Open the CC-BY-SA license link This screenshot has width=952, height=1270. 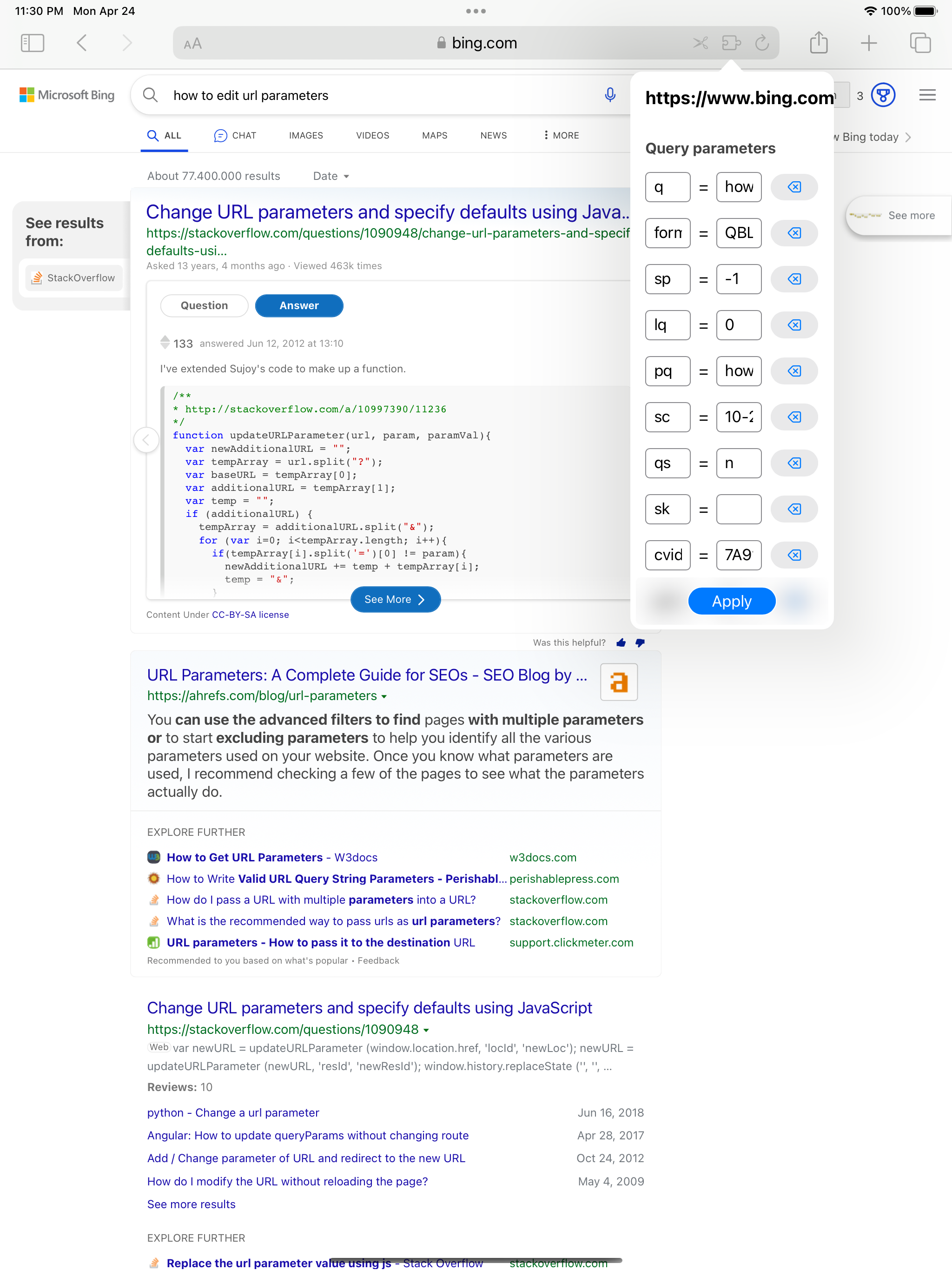coord(251,615)
